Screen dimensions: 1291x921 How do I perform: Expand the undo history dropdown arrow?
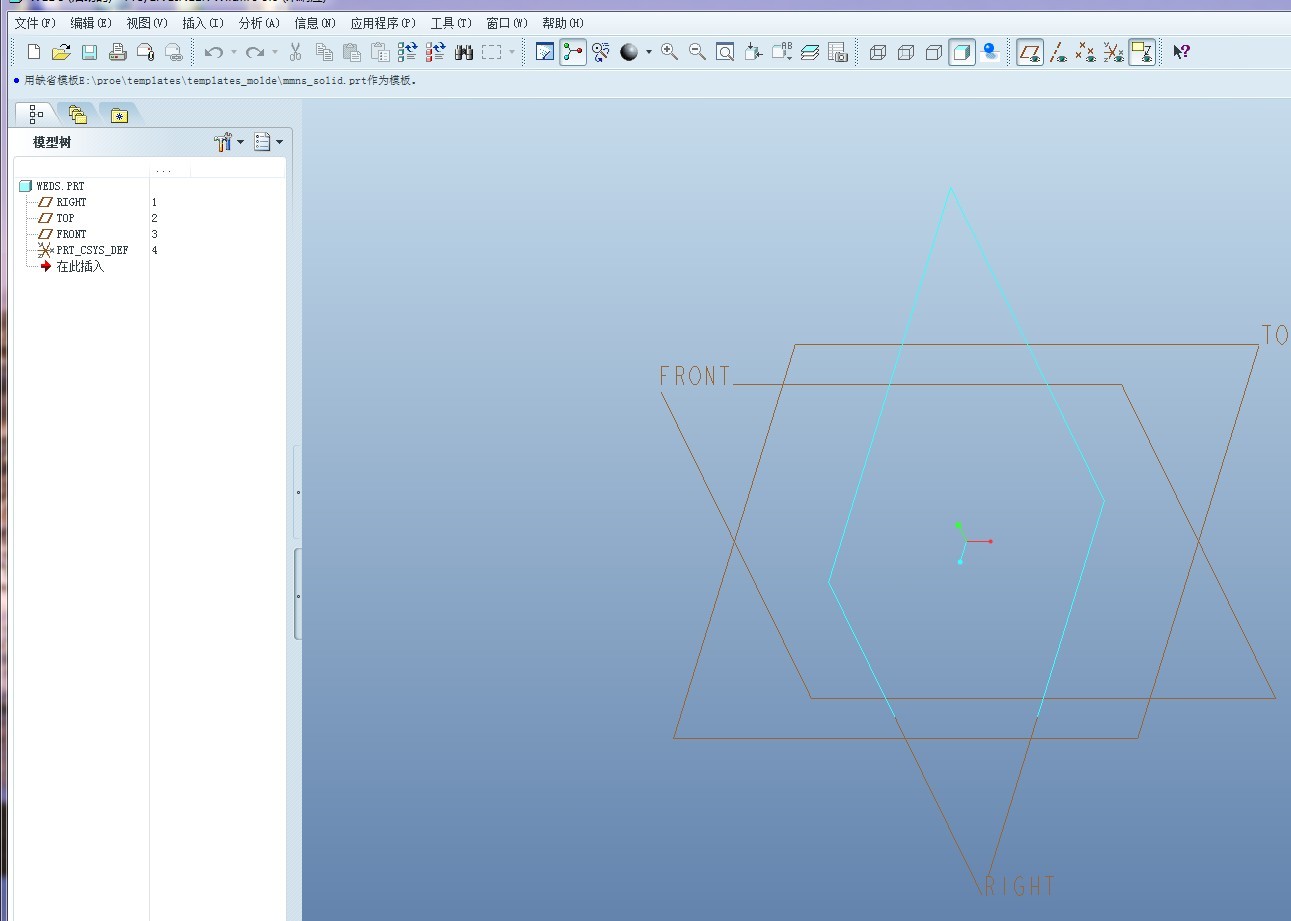(234, 52)
